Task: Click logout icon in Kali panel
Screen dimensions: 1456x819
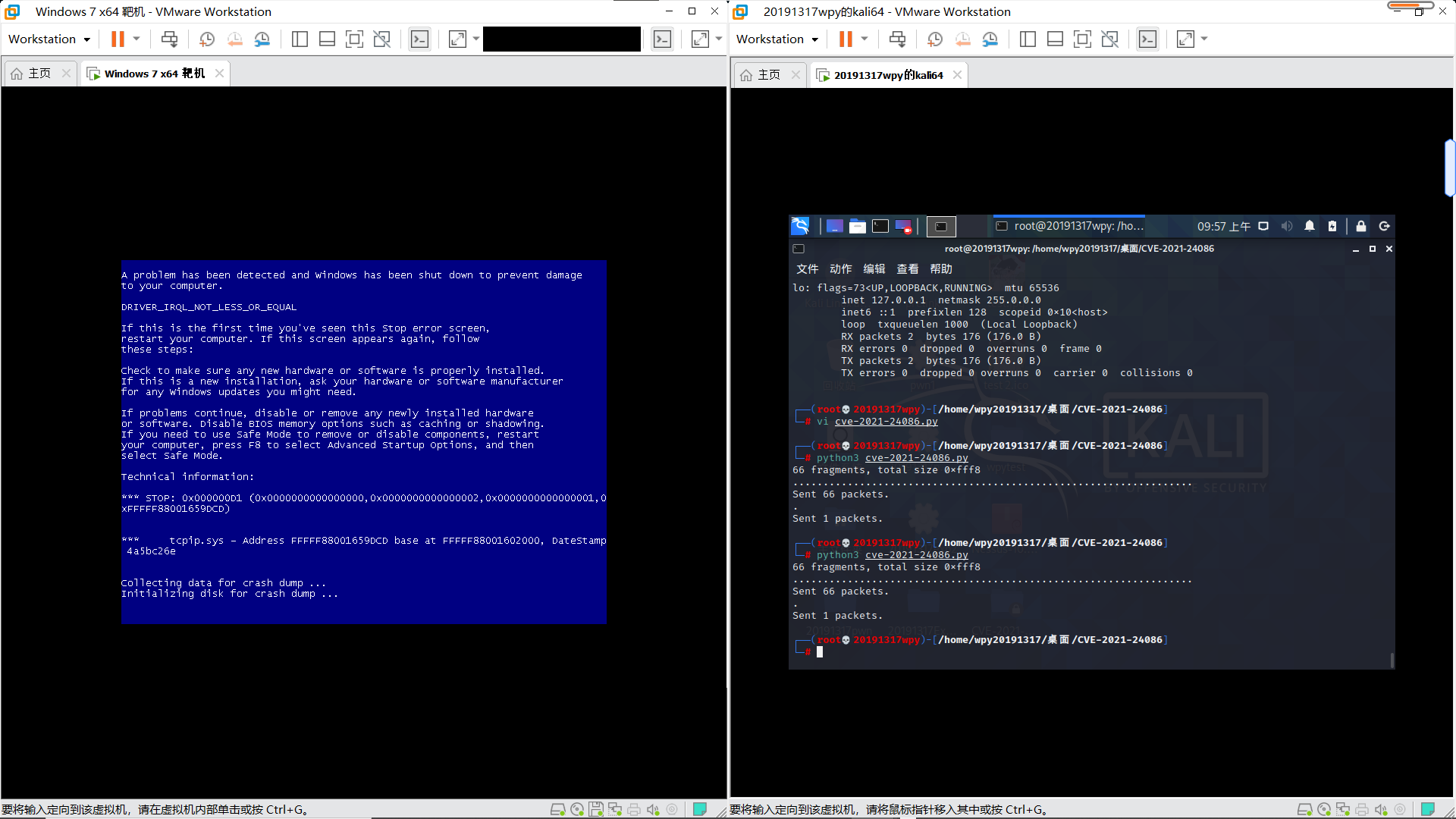Action: [1384, 226]
